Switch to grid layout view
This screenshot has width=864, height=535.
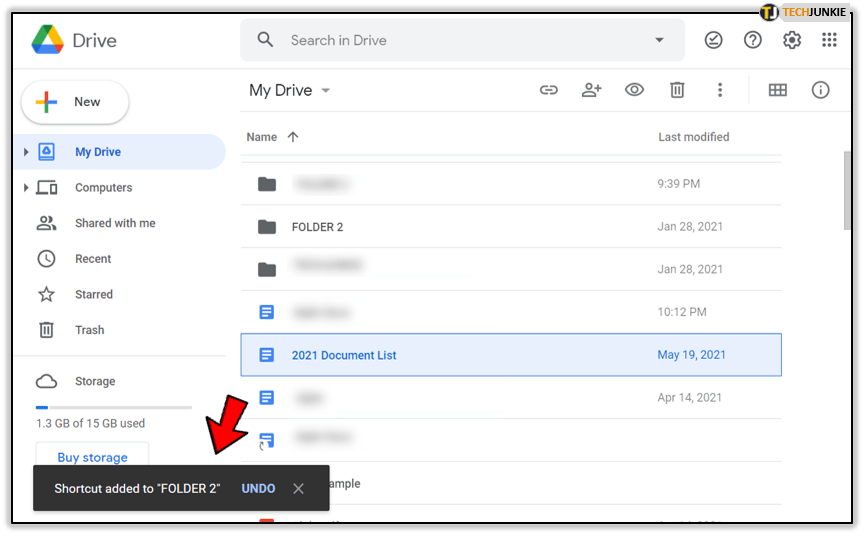pos(778,90)
